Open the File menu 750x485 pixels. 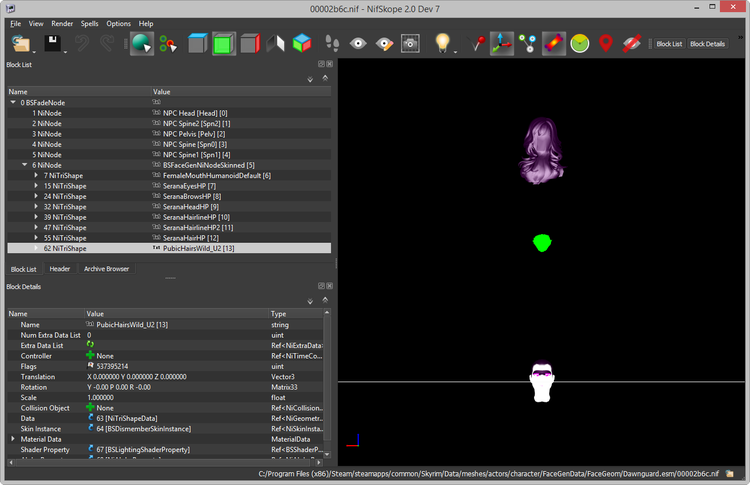point(15,23)
